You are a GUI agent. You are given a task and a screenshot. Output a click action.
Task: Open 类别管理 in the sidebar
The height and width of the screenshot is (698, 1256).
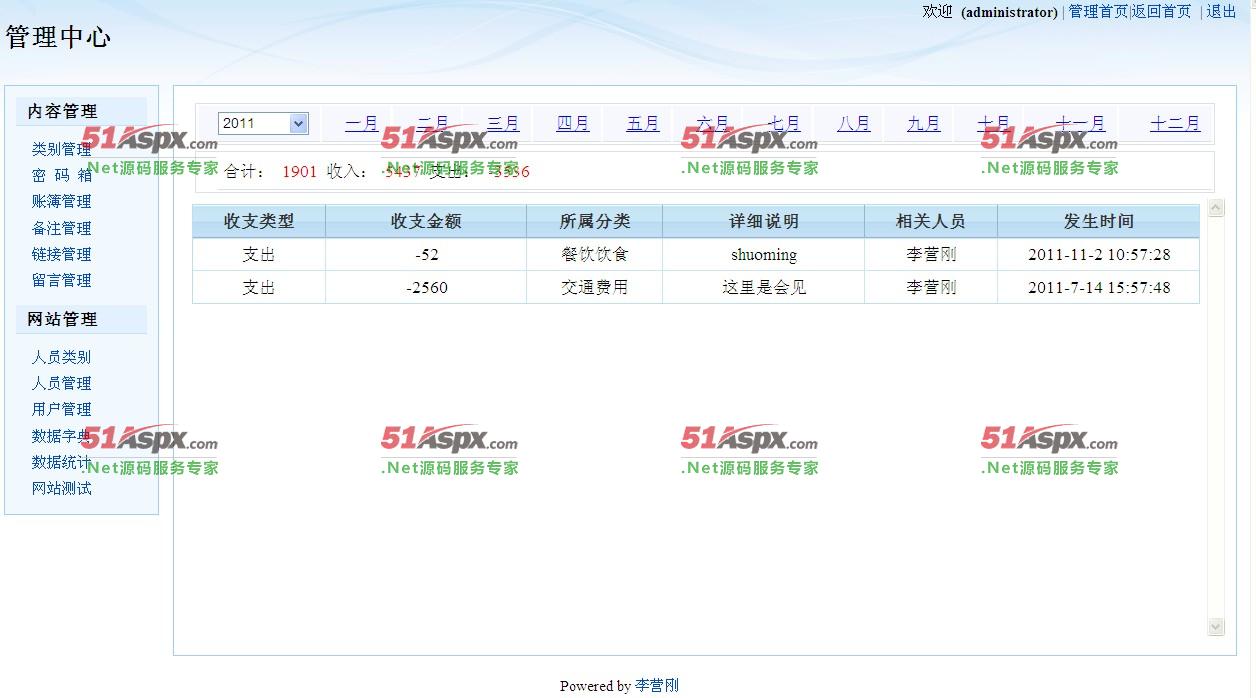pos(61,149)
